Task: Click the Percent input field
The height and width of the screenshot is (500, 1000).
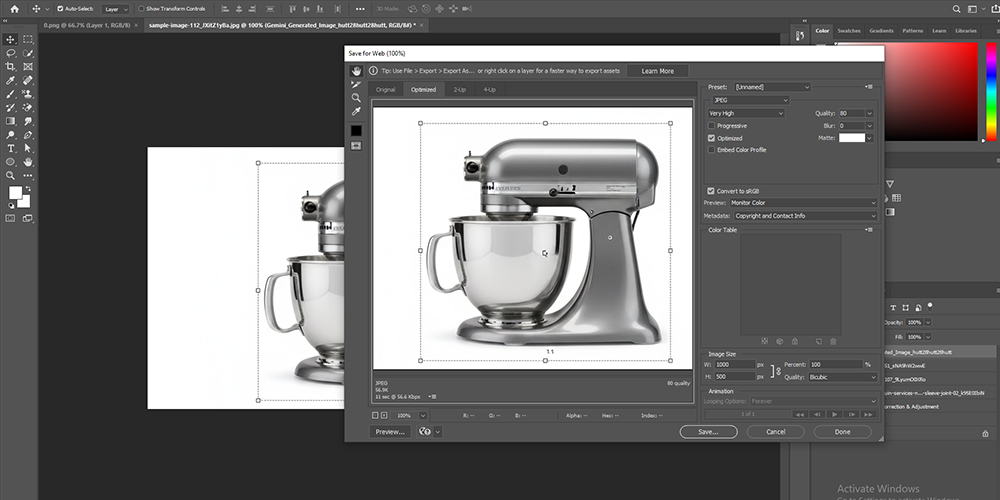Action: coord(835,364)
